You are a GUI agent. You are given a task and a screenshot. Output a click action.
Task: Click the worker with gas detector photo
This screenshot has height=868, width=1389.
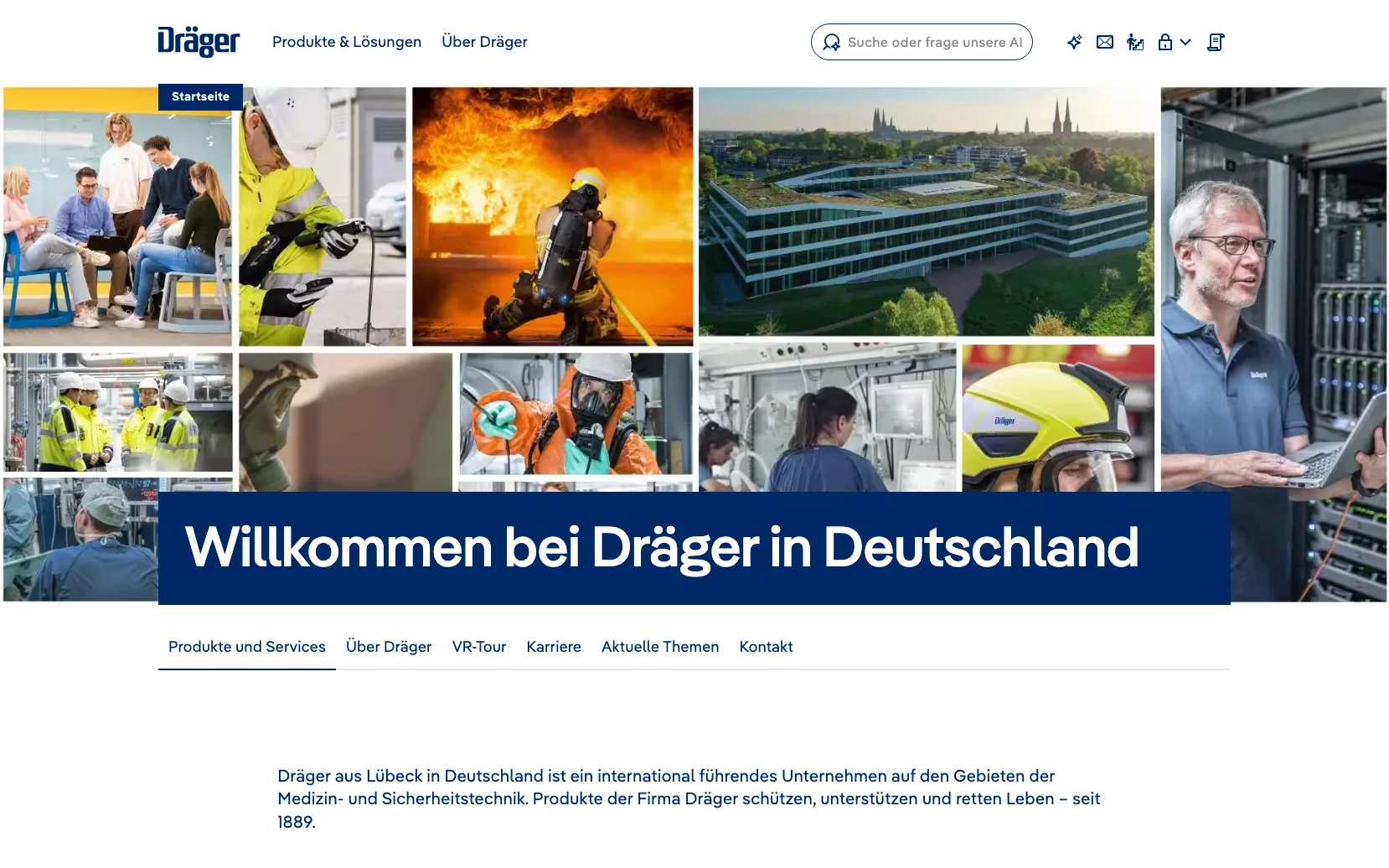point(323,216)
